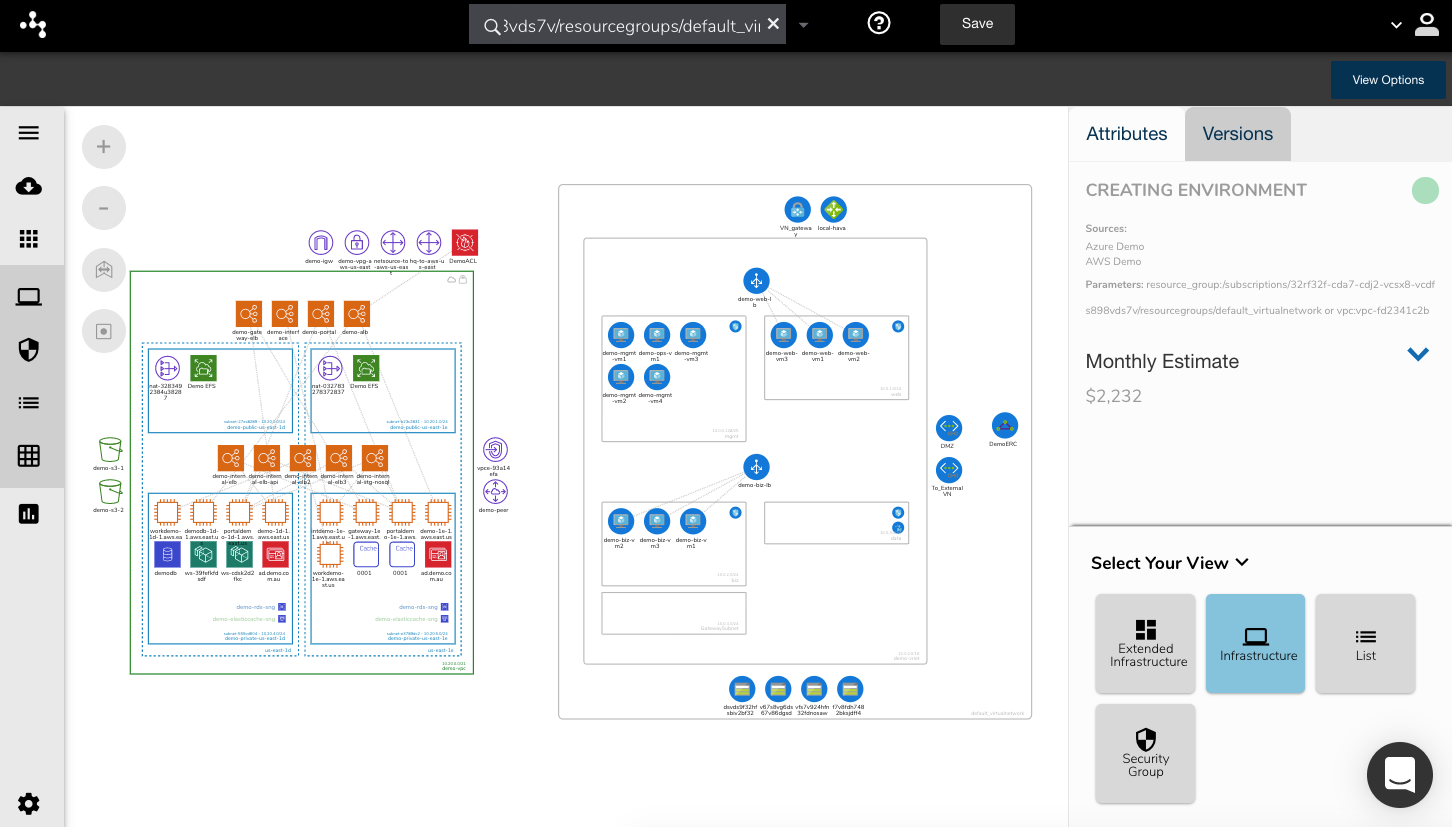
Task: Toggle the List view card
Action: click(x=1365, y=643)
